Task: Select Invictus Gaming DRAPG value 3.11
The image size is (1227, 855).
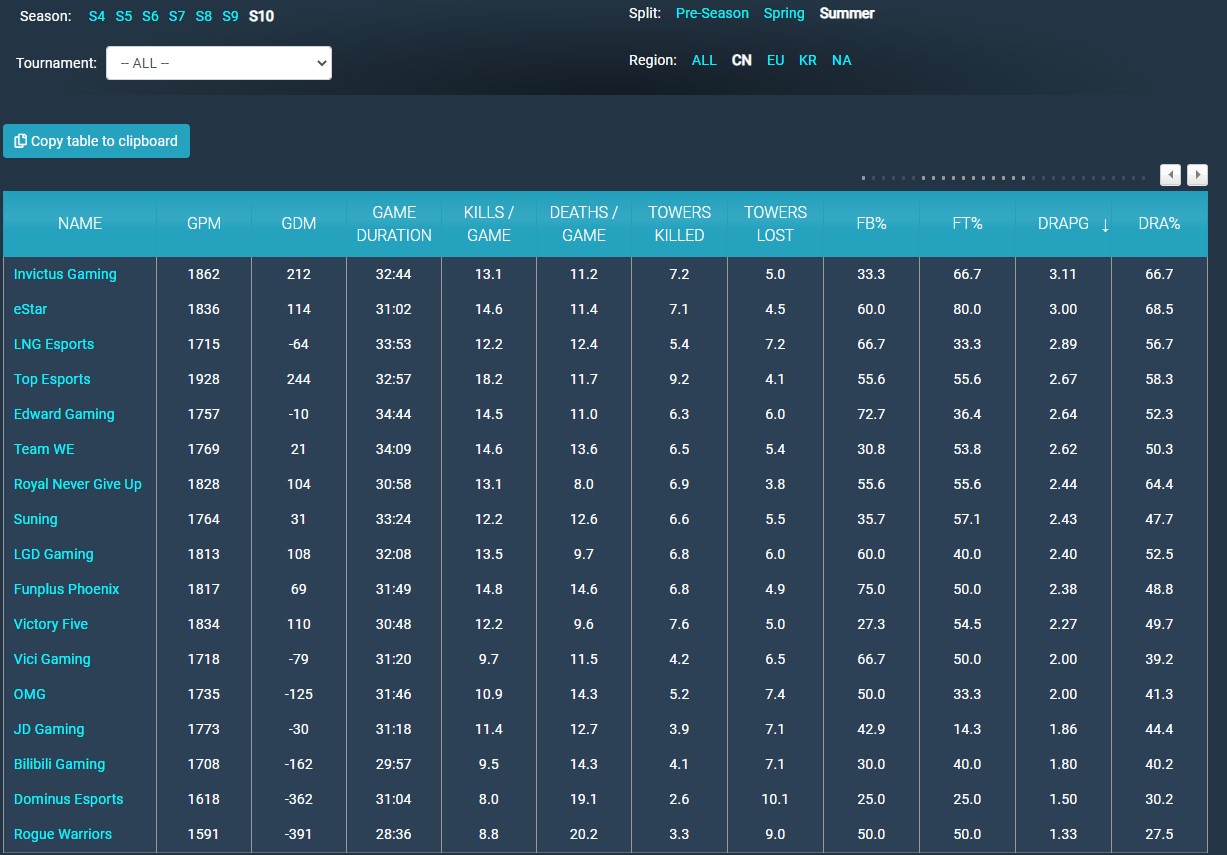Action: 1063,274
